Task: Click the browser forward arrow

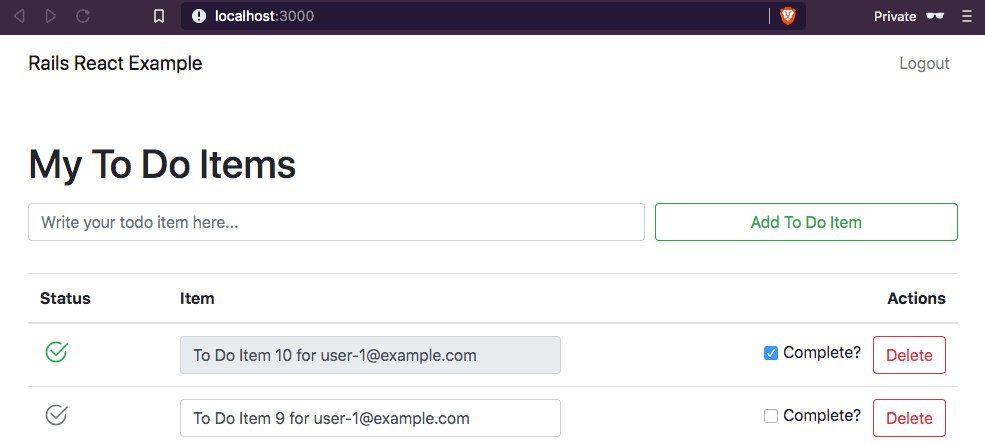Action: (x=51, y=16)
